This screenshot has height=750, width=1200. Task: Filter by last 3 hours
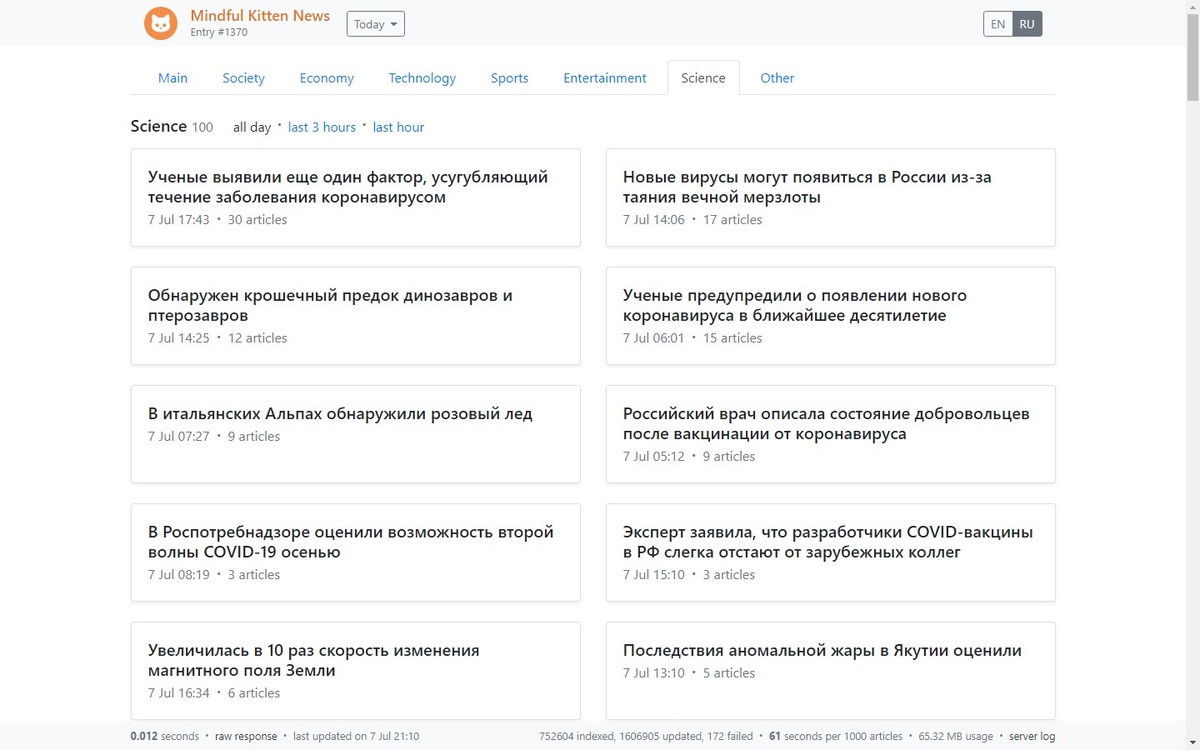(322, 127)
